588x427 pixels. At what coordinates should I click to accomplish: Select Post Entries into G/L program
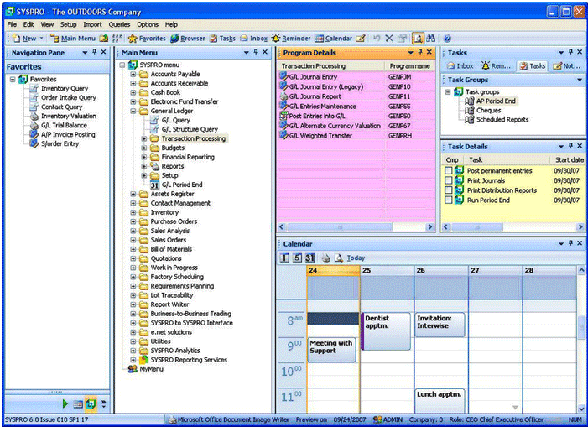pyautogui.click(x=356, y=116)
